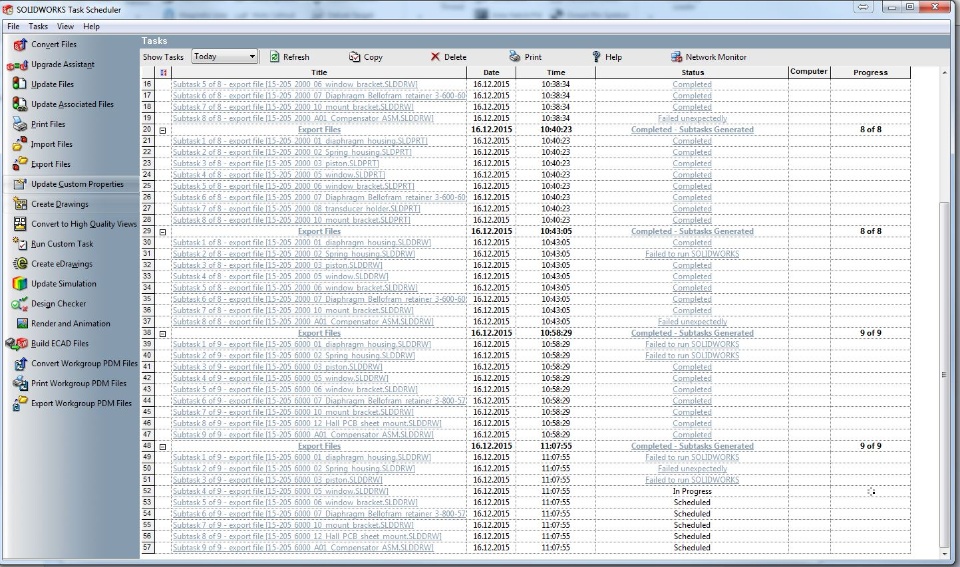The width and height of the screenshot is (960, 567).
Task: Open the File menu
Action: click(13, 26)
